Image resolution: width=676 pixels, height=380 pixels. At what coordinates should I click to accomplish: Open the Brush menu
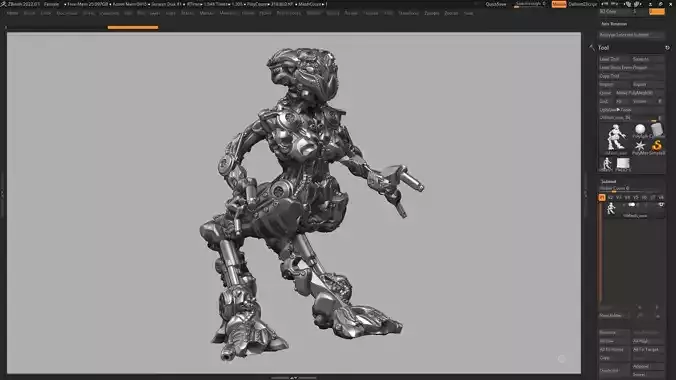click(29, 13)
